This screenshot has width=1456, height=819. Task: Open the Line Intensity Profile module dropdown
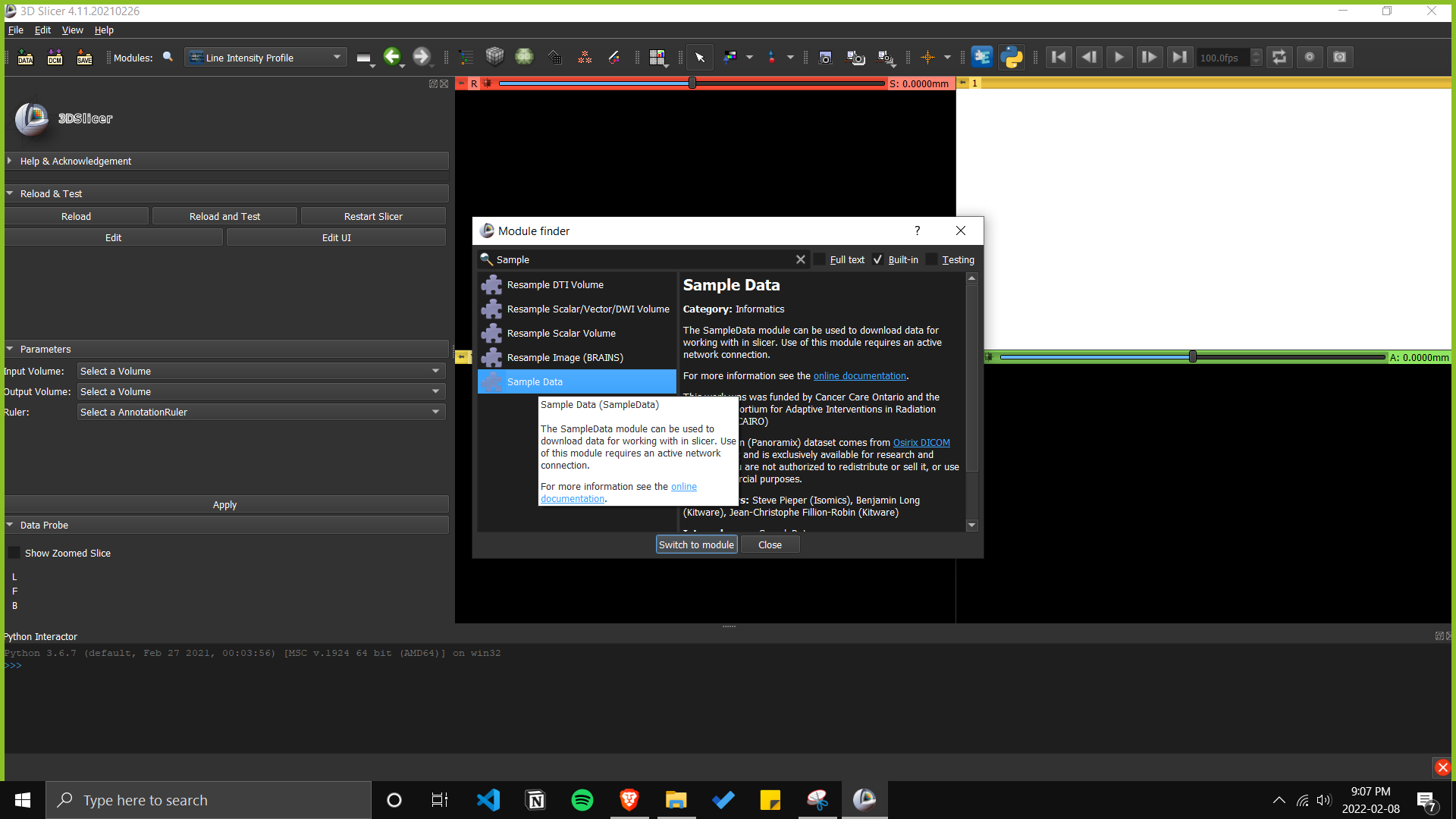pos(266,58)
